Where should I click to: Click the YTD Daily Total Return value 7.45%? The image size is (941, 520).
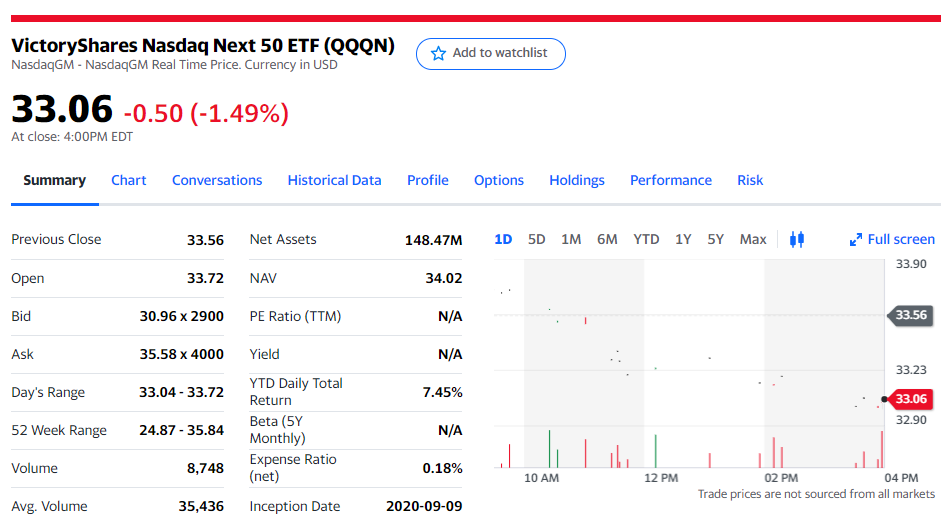(442, 392)
